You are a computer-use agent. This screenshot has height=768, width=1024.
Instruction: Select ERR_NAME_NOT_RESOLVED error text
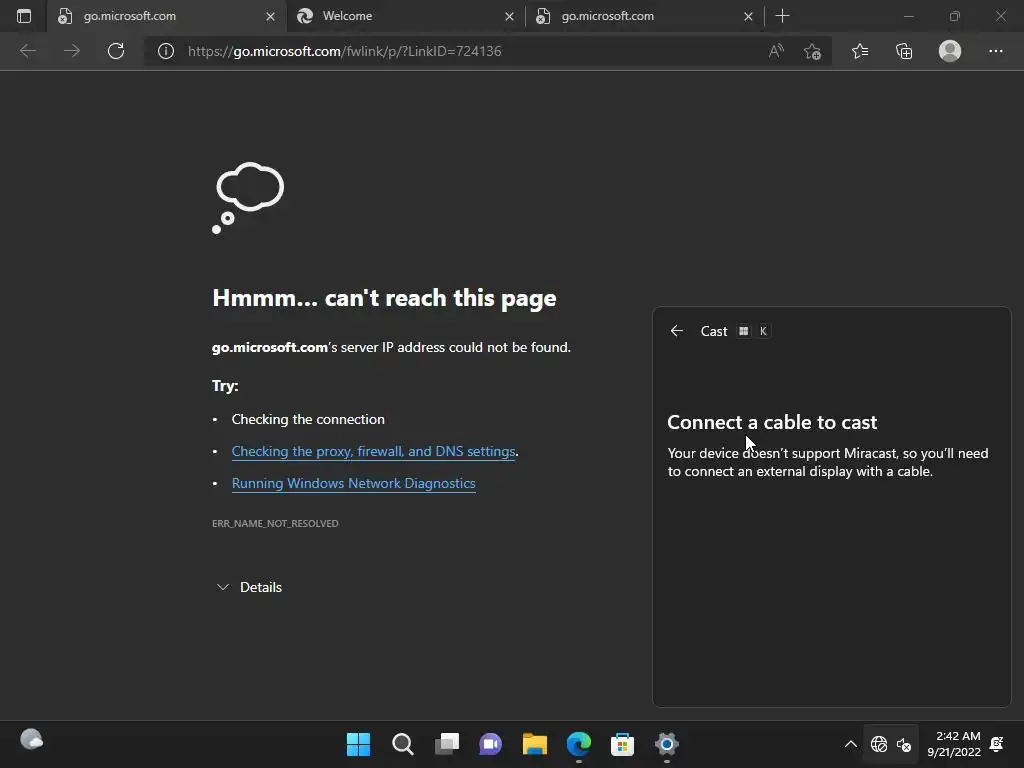275,524
